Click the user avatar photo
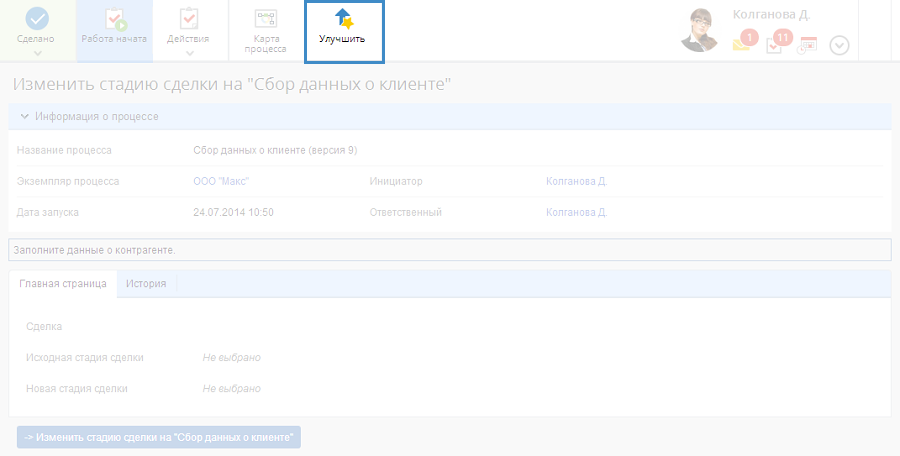Screen dimensions: 900x456 click(700, 29)
